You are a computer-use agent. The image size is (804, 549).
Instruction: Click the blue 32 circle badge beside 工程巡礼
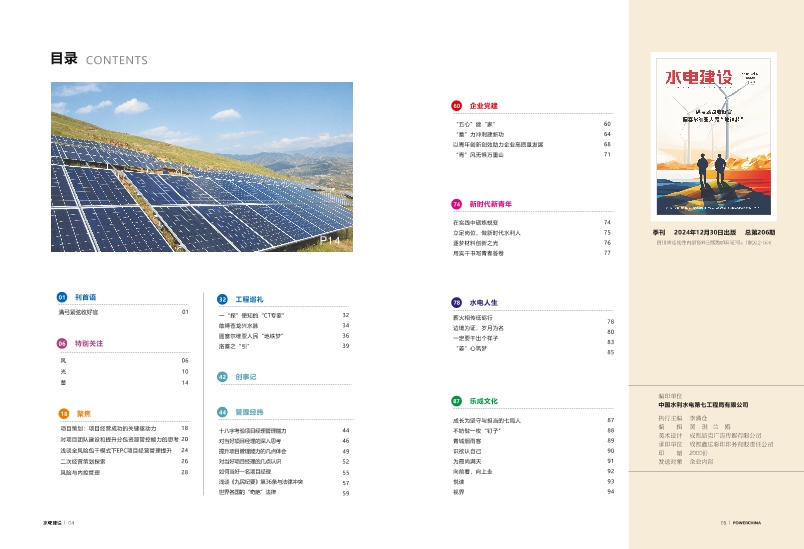pos(222,299)
